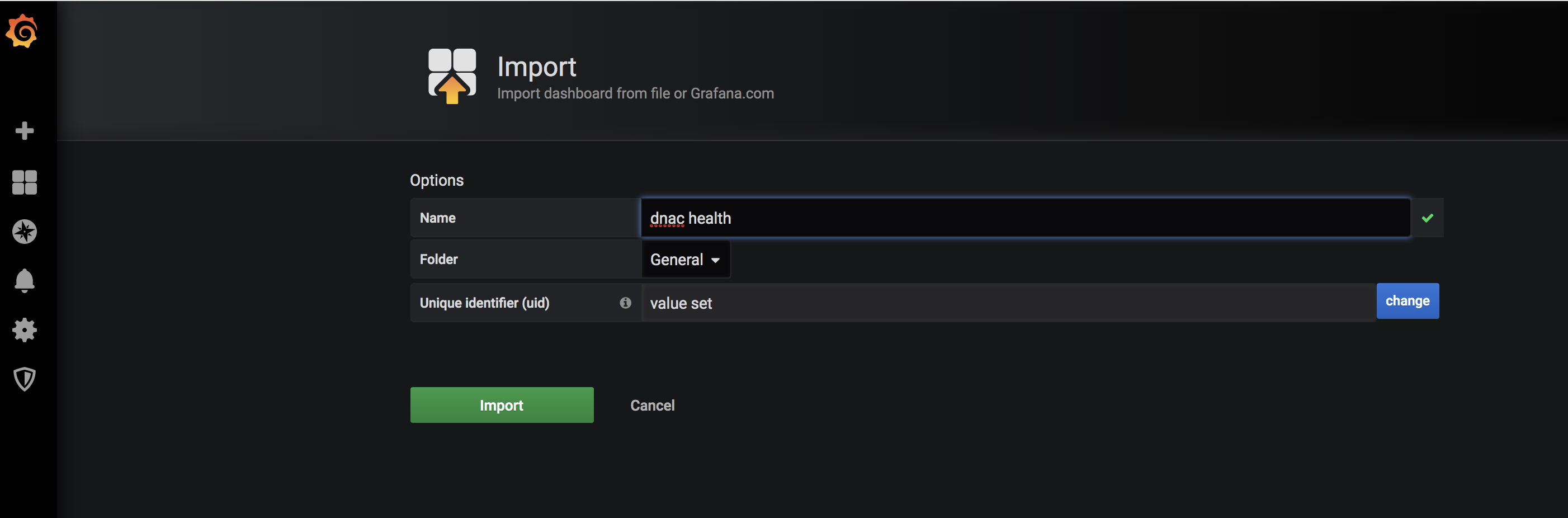The width and height of the screenshot is (1568, 518).
Task: Click the green checkmark beside Name
Action: coord(1428,218)
